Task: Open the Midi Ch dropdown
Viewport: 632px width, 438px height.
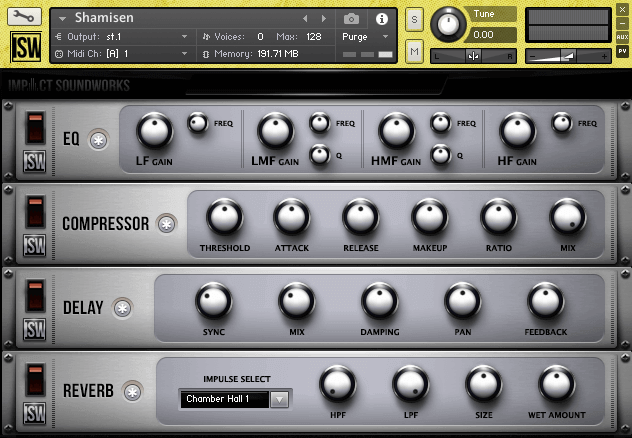Action: pos(184,54)
